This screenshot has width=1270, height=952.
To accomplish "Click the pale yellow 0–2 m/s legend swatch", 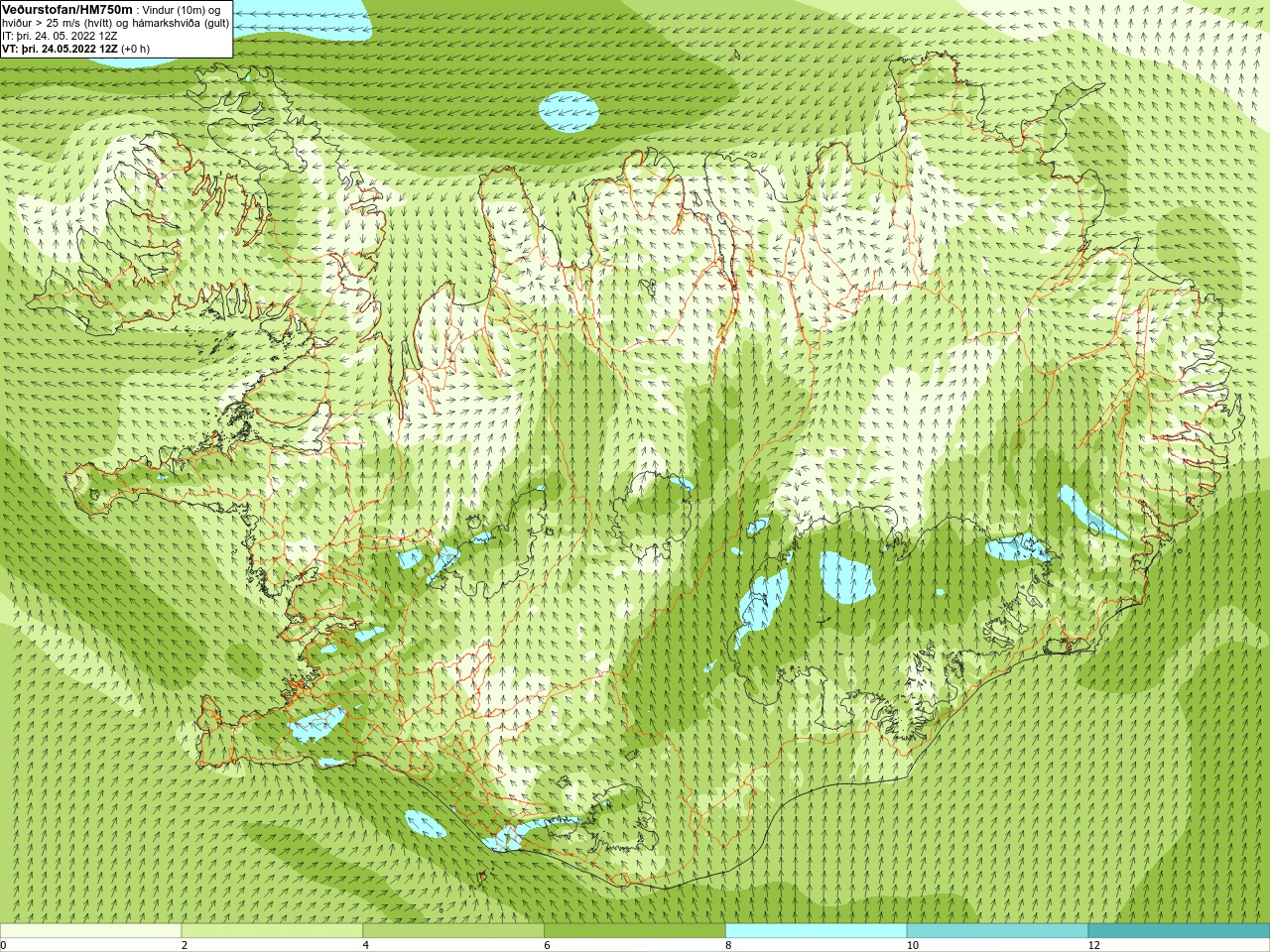I will pos(90,931).
